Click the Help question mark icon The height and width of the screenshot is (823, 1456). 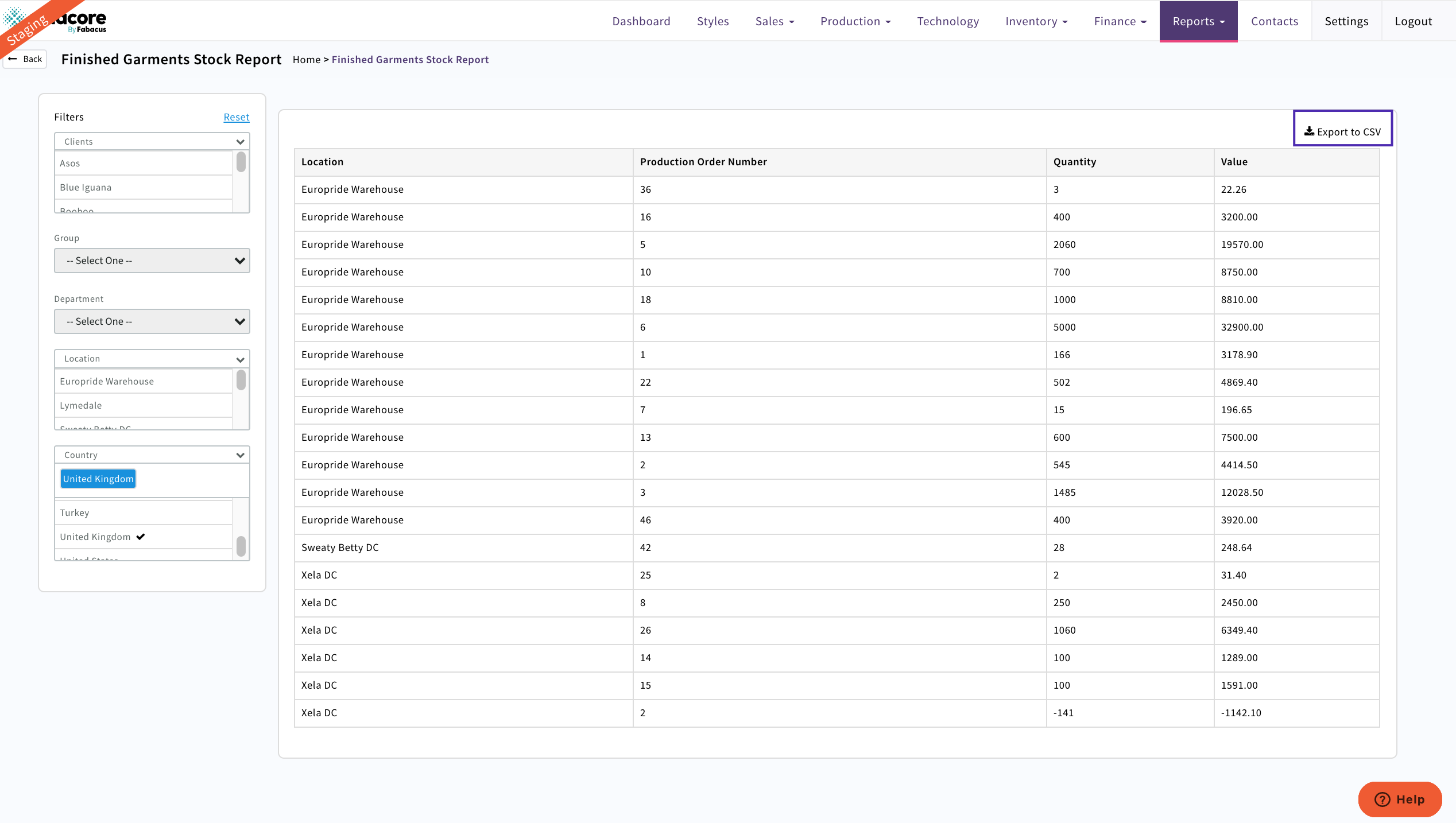pyautogui.click(x=1383, y=799)
